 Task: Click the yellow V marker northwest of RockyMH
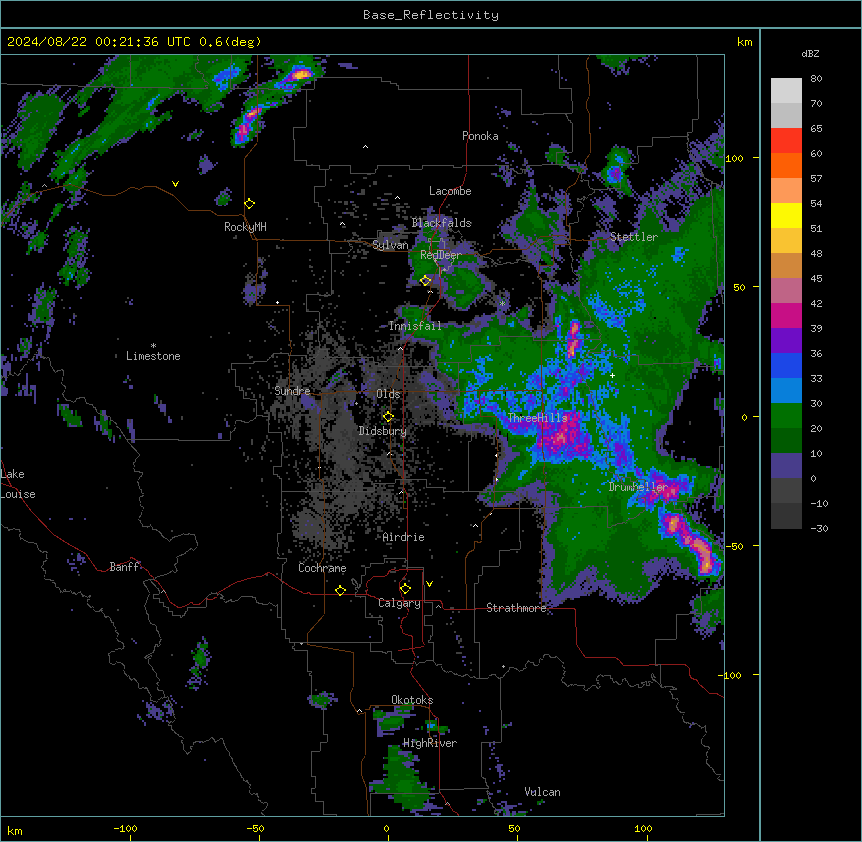[x=175, y=184]
